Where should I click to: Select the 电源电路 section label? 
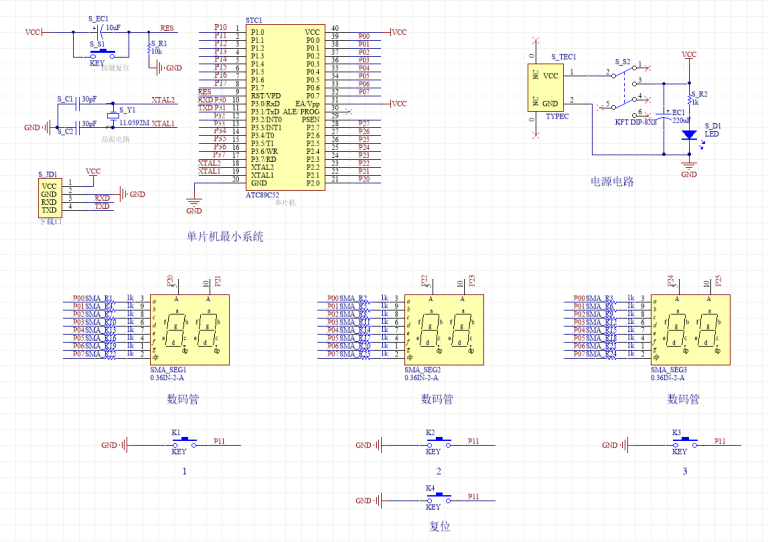612,181
